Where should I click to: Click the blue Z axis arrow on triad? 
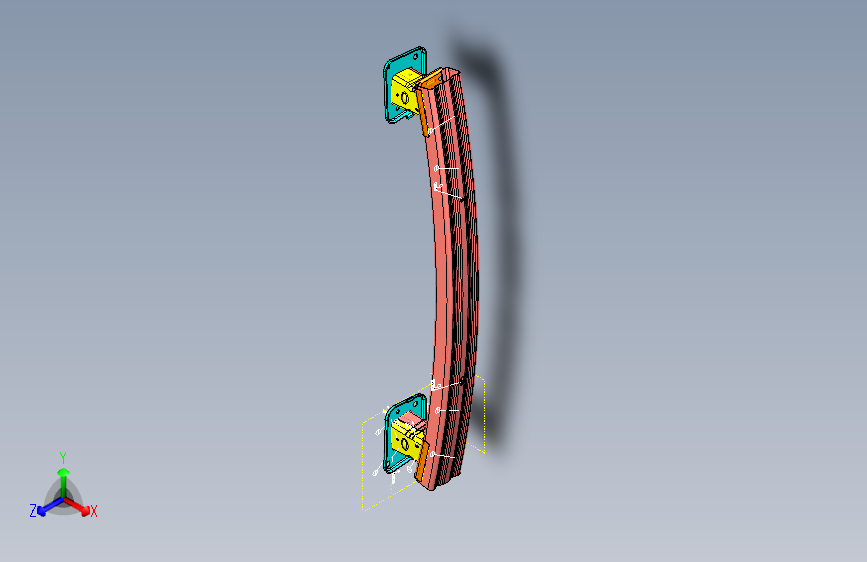49,507
